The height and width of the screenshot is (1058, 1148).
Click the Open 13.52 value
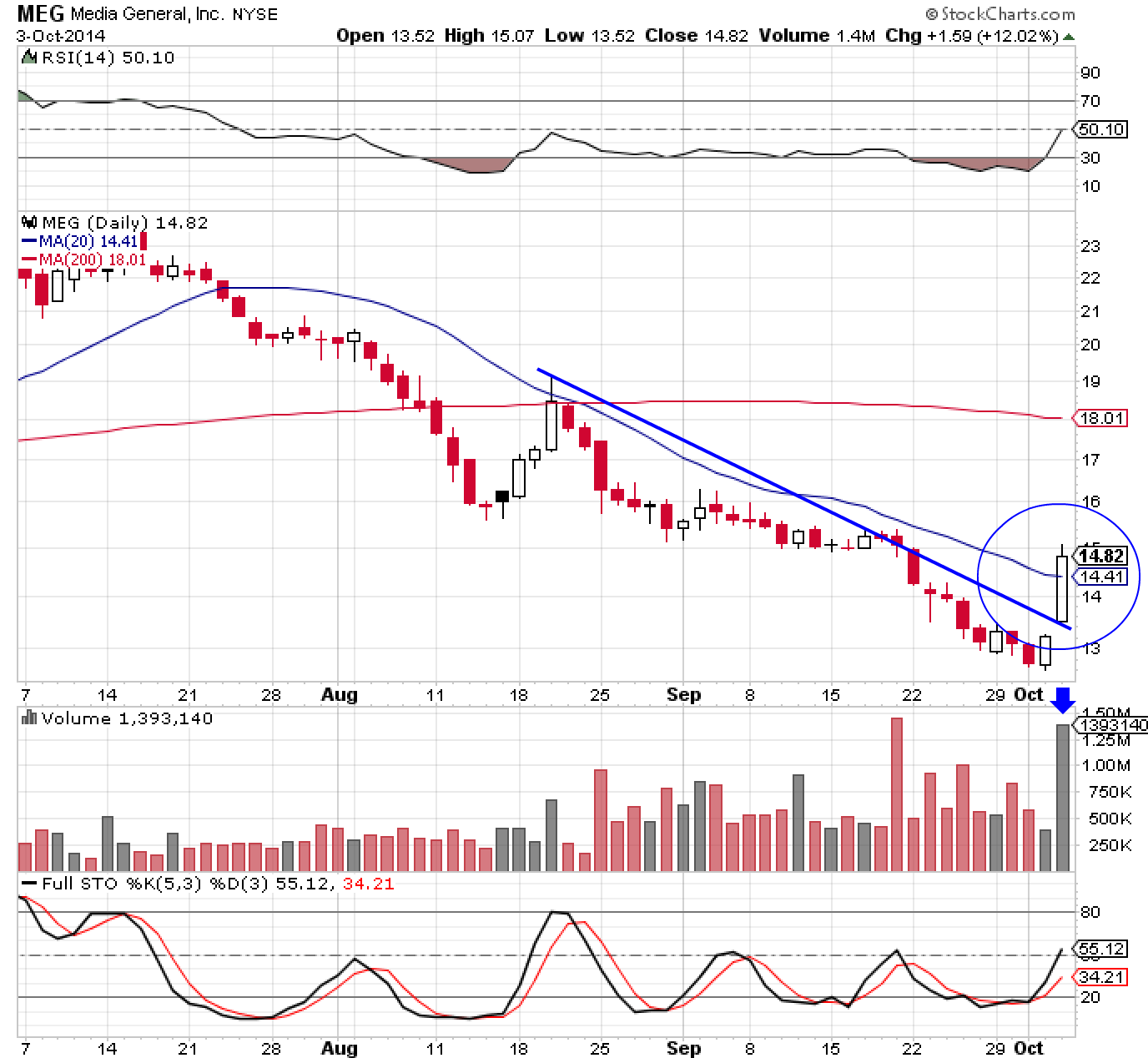click(x=385, y=36)
